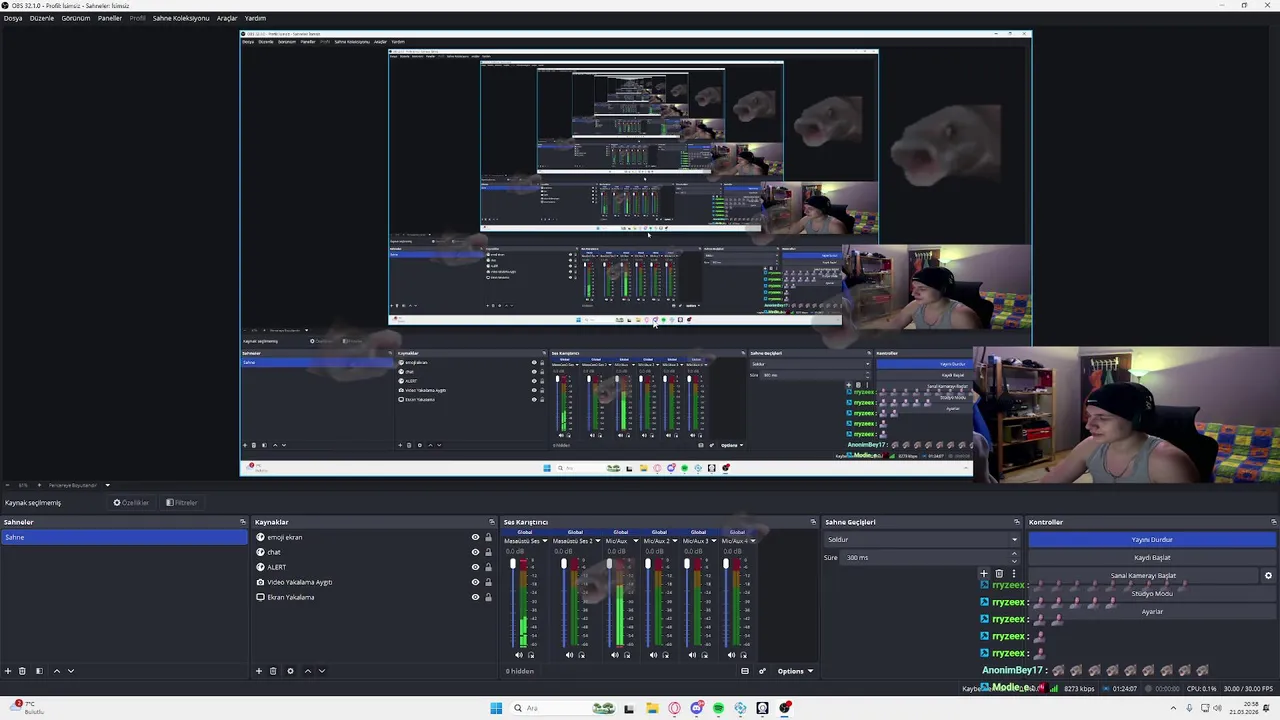
Task: Open Mic/Aux channel dropdown arrow
Action: pos(635,541)
